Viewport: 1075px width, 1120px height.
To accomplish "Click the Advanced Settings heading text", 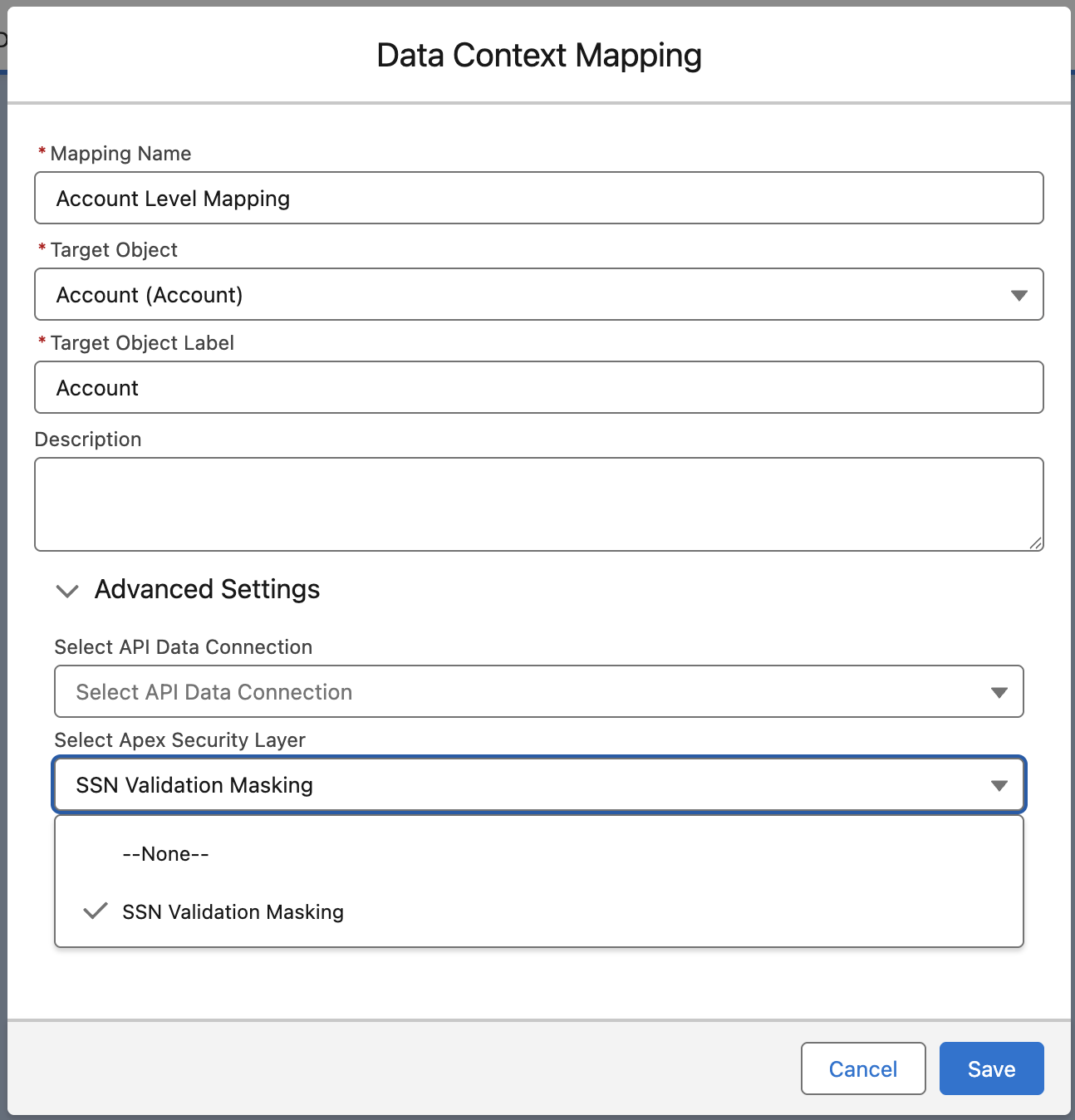I will (207, 589).
